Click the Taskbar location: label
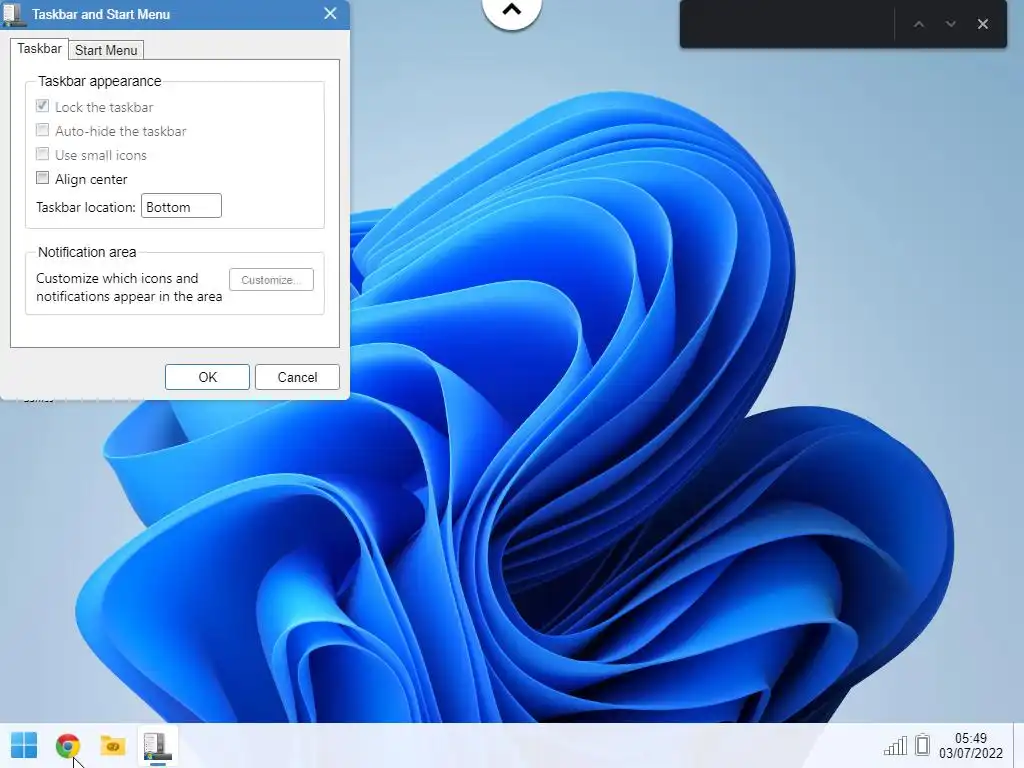The image size is (1024, 768). coord(86,207)
